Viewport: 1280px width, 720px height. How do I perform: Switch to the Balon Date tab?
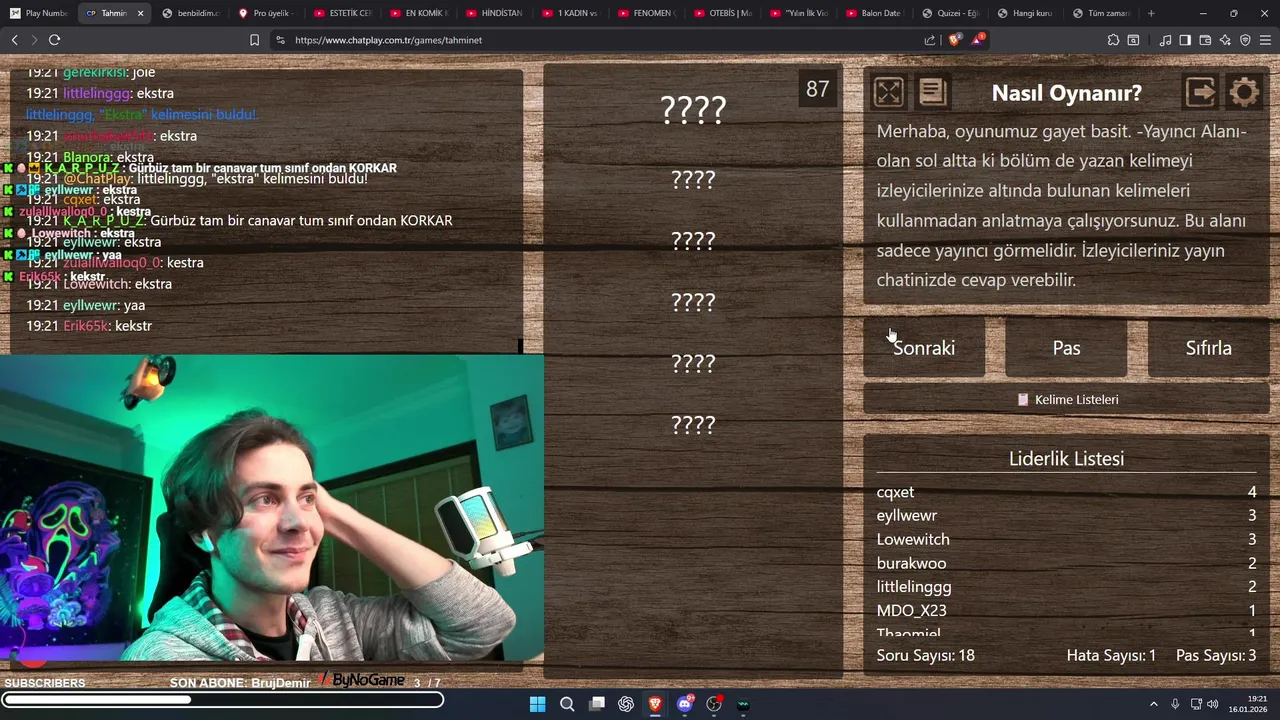pos(874,13)
